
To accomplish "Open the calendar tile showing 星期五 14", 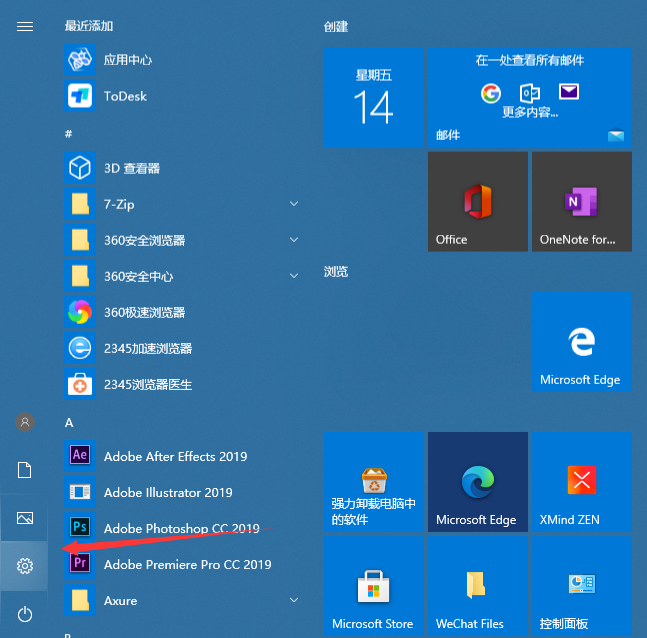I will (374, 97).
